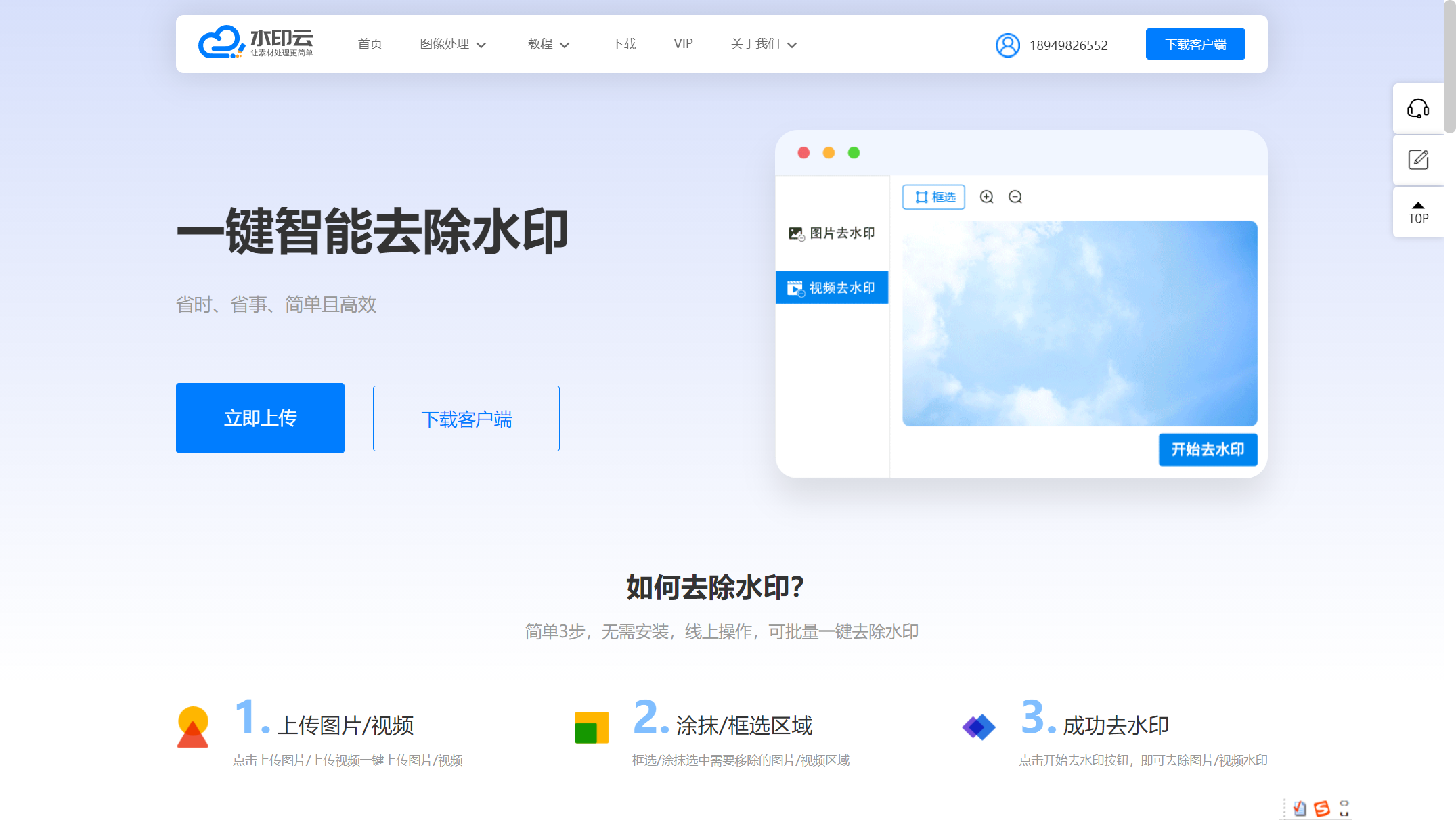Click the description 框选/涂抹选中需要移除的图片/视频区域

[x=741, y=760]
